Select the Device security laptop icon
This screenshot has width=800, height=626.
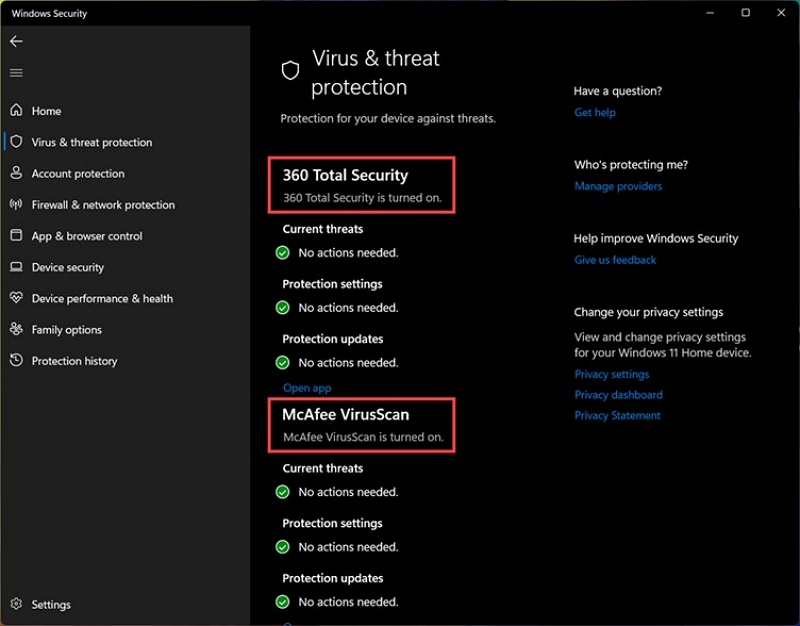16,267
